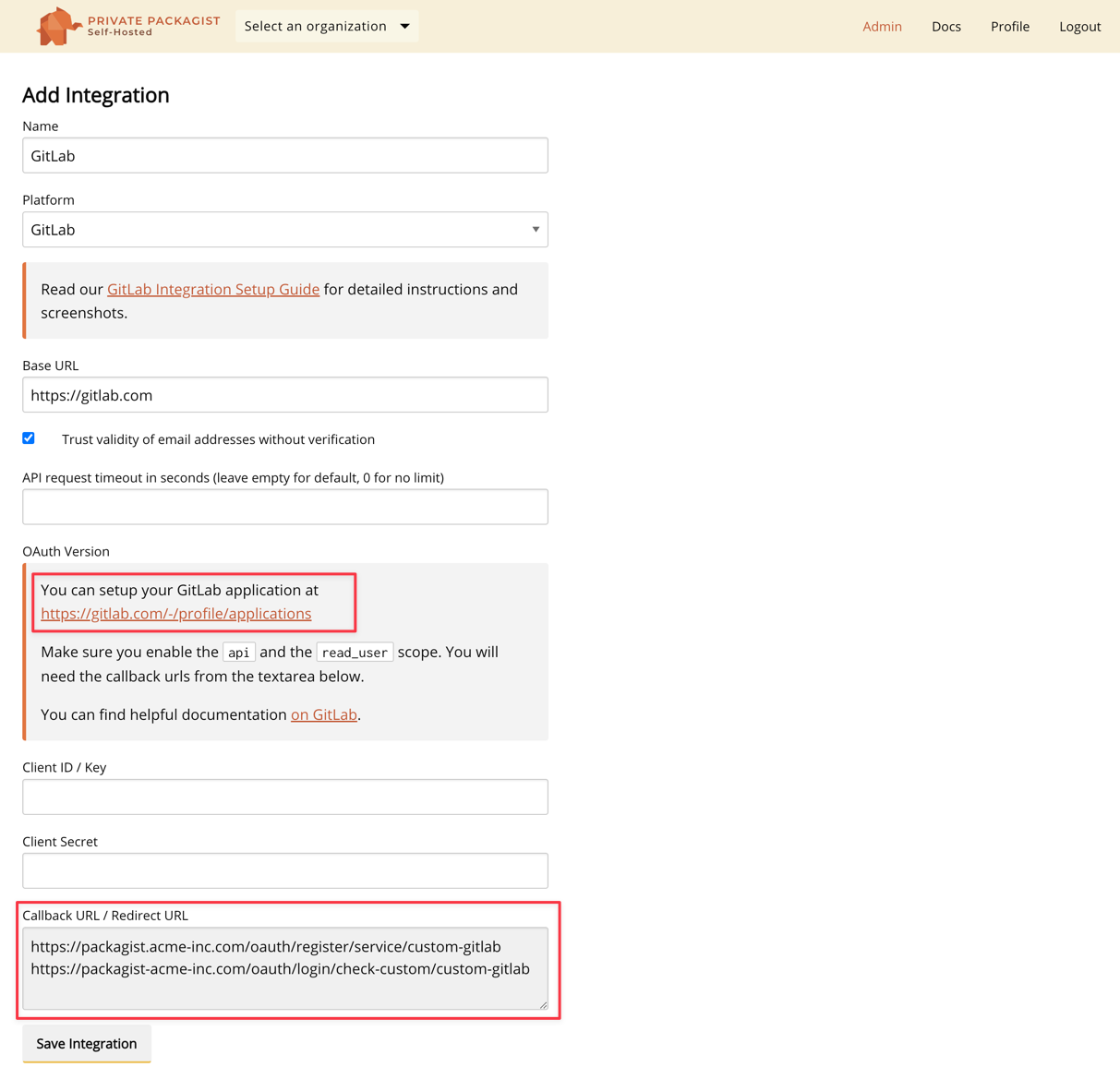1120x1079 pixels.
Task: Click into the Base URL field
Action: 284,395
